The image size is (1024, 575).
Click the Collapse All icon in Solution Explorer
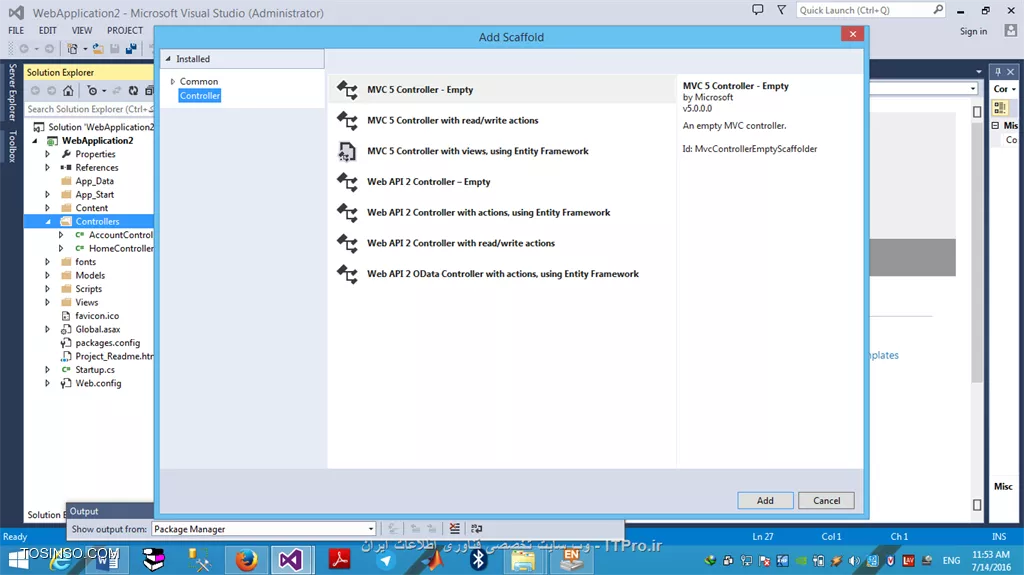149,91
